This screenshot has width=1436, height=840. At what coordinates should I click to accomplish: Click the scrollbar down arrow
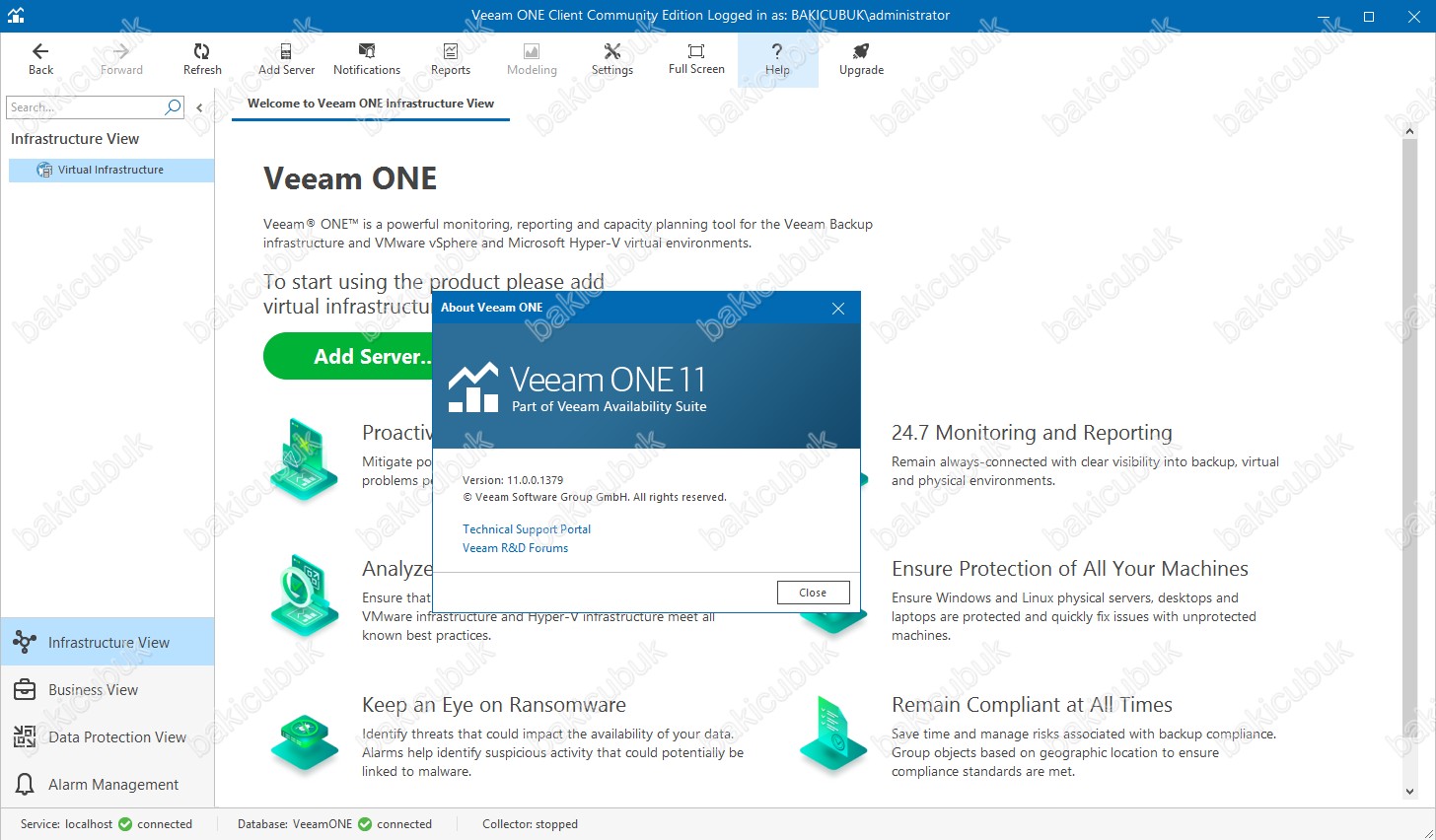coord(1409,792)
